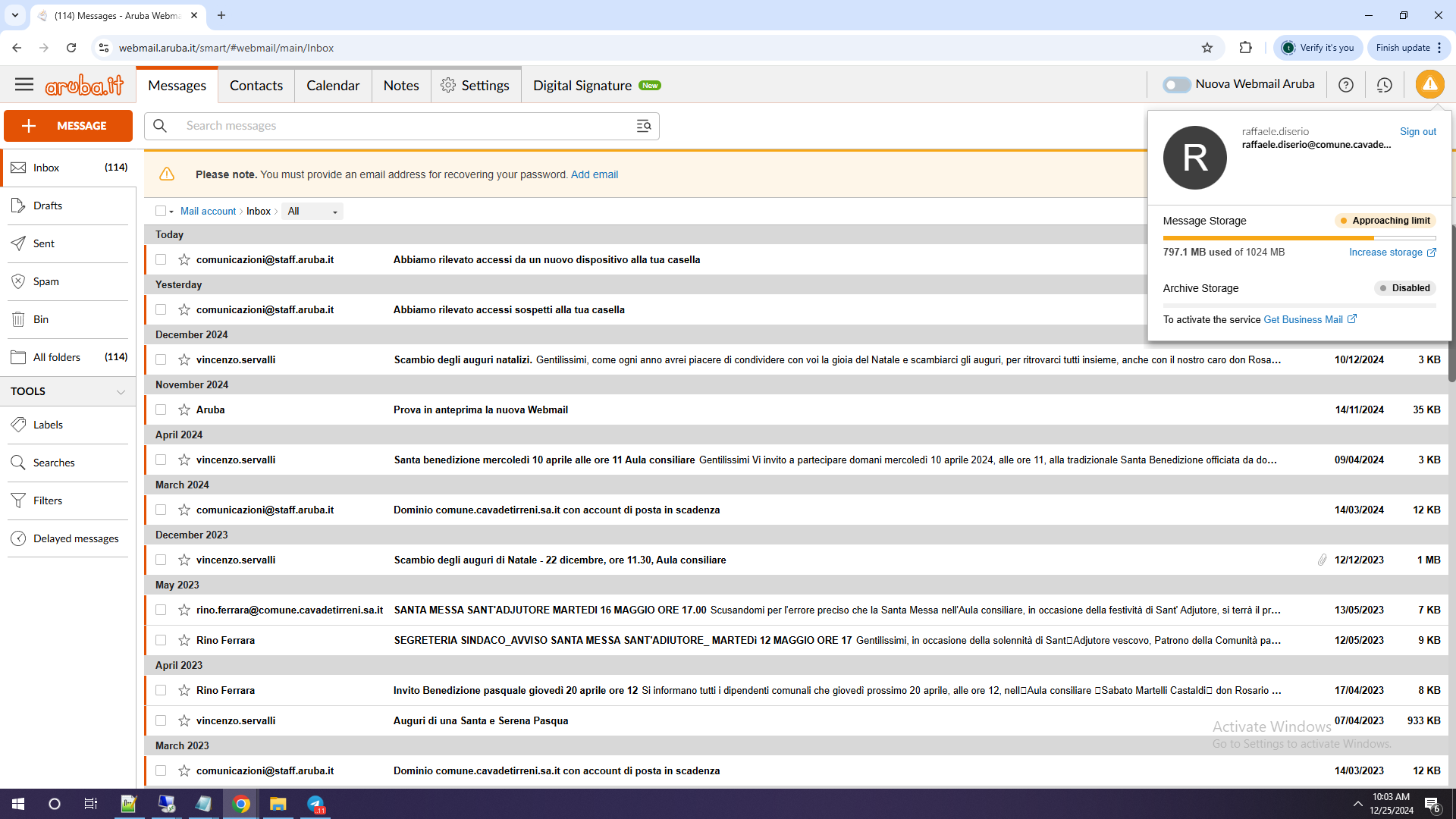Open the Bin folder

click(41, 319)
